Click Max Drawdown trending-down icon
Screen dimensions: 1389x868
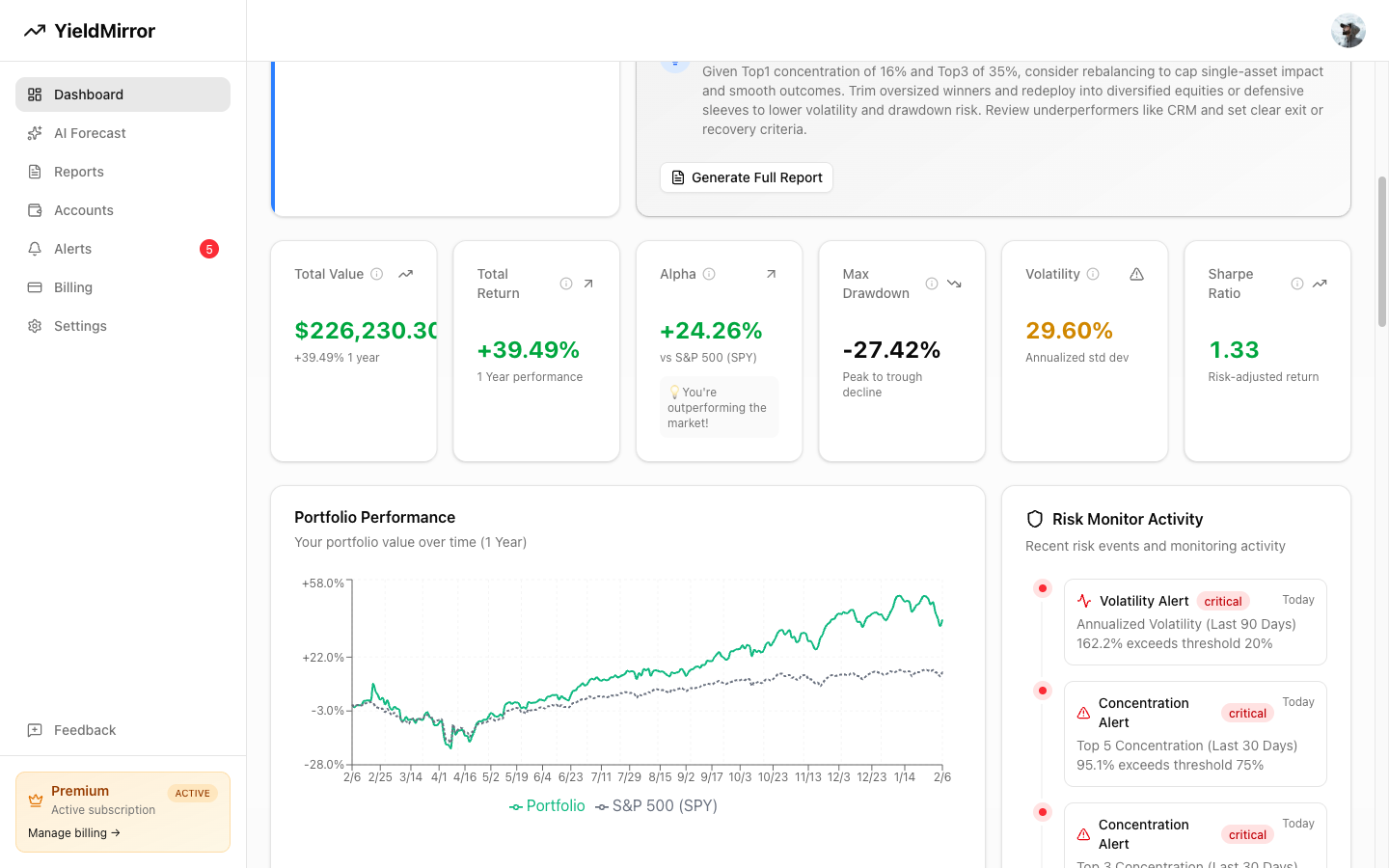pos(954,284)
